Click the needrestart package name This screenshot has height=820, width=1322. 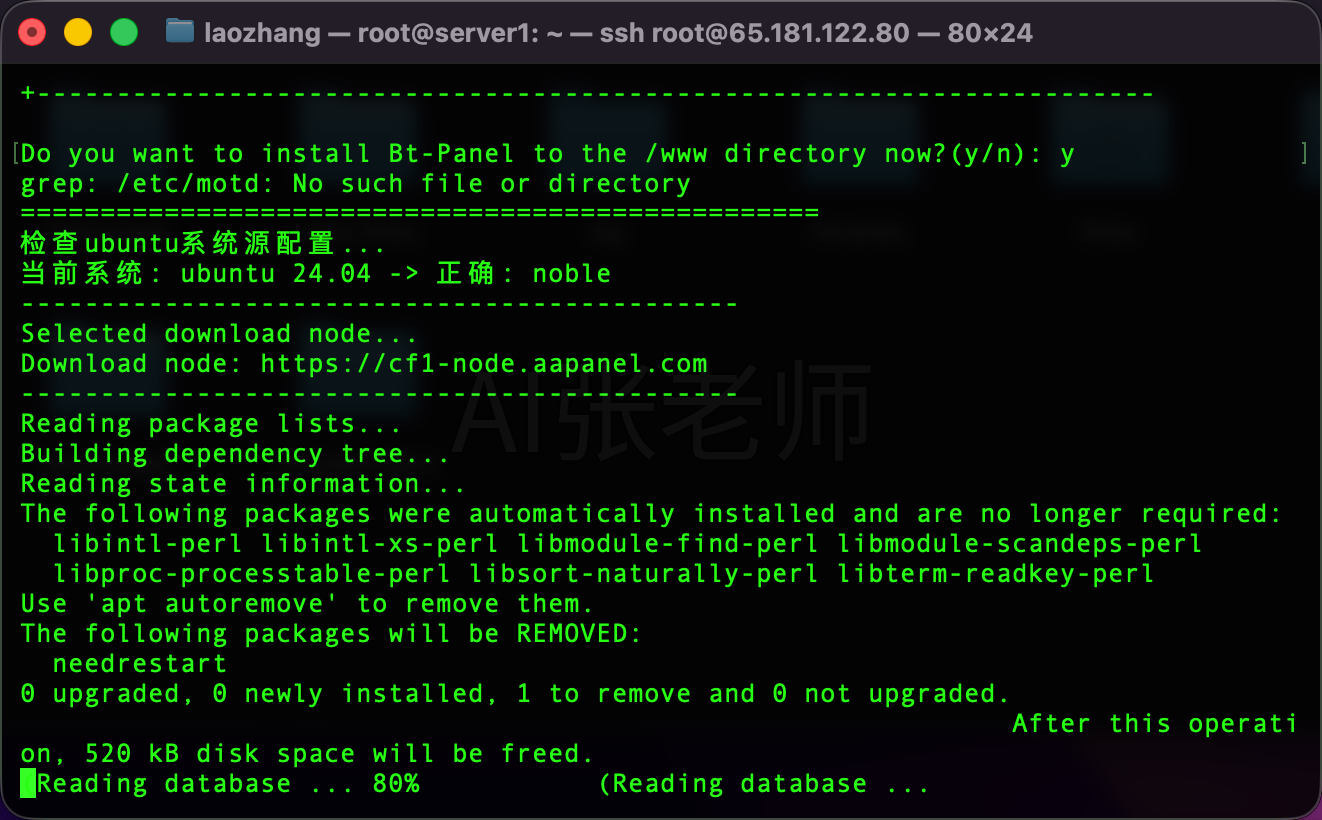pos(140,664)
